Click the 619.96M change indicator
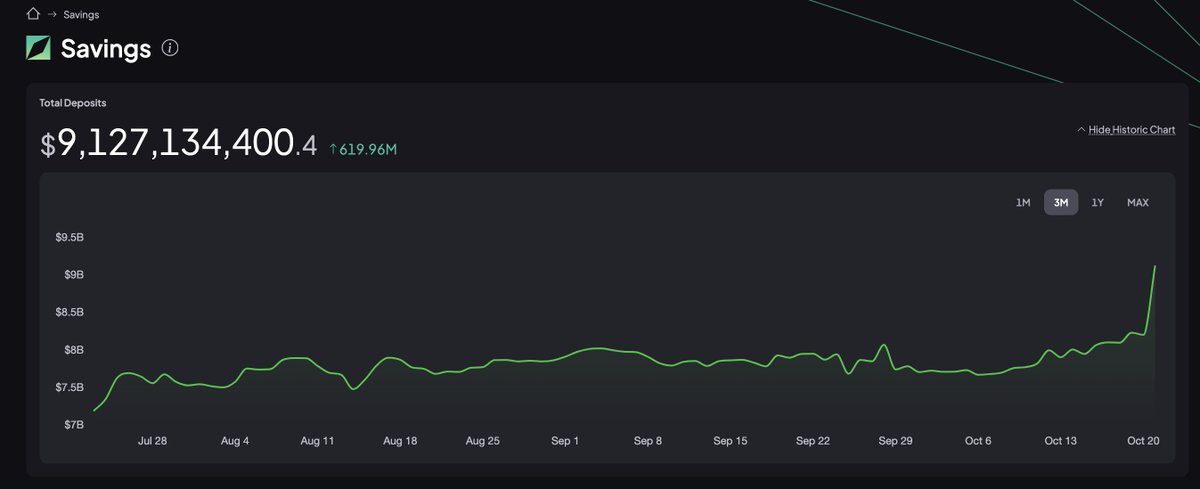The width and height of the screenshot is (1200, 489). click(363, 150)
